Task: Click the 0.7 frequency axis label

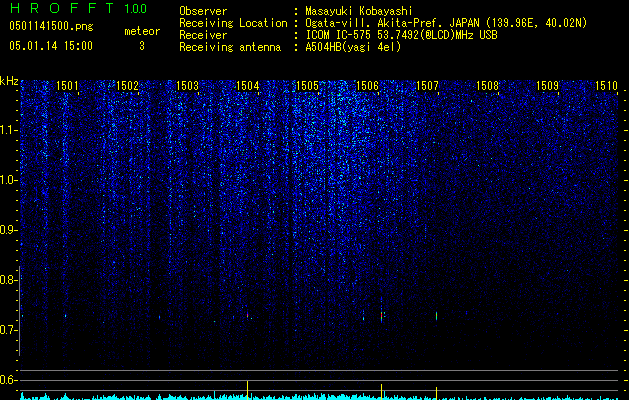Action: [x=7, y=330]
